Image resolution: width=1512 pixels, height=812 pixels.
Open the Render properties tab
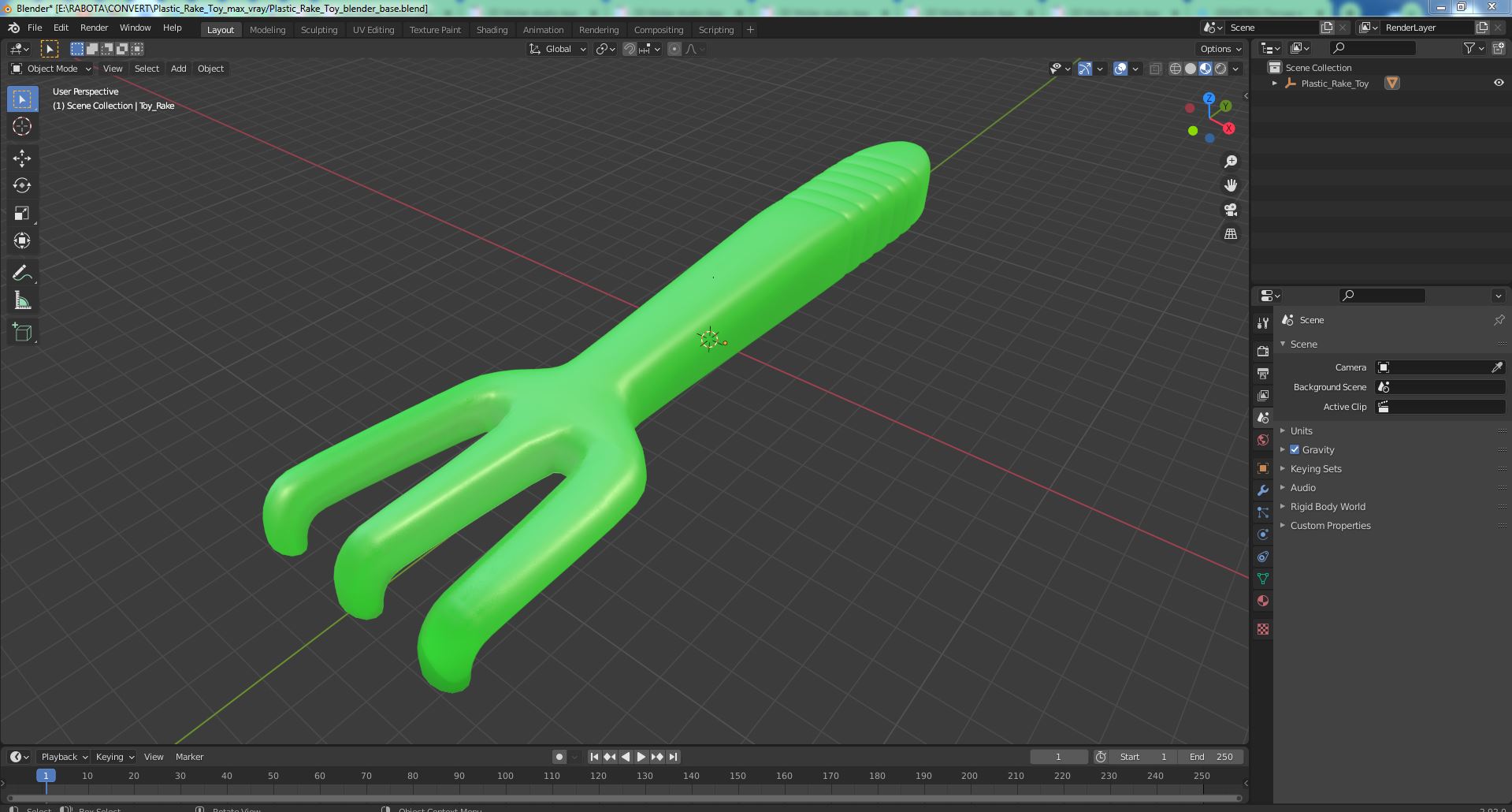point(1263,351)
